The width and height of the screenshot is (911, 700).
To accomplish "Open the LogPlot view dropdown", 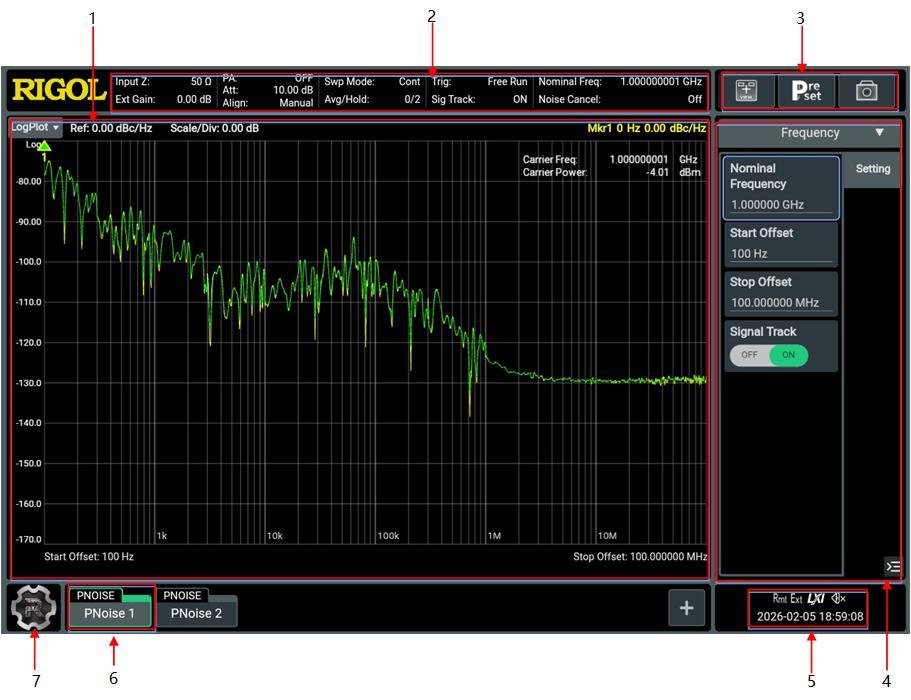I will pyautogui.click(x=35, y=127).
